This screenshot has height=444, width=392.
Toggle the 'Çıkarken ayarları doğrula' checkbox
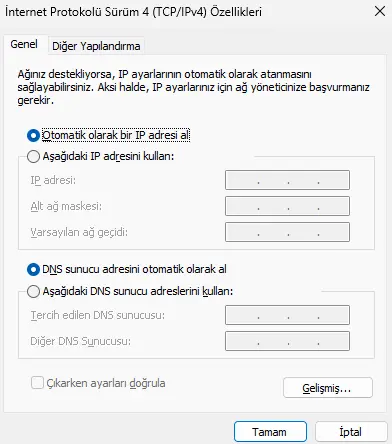(x=37, y=383)
